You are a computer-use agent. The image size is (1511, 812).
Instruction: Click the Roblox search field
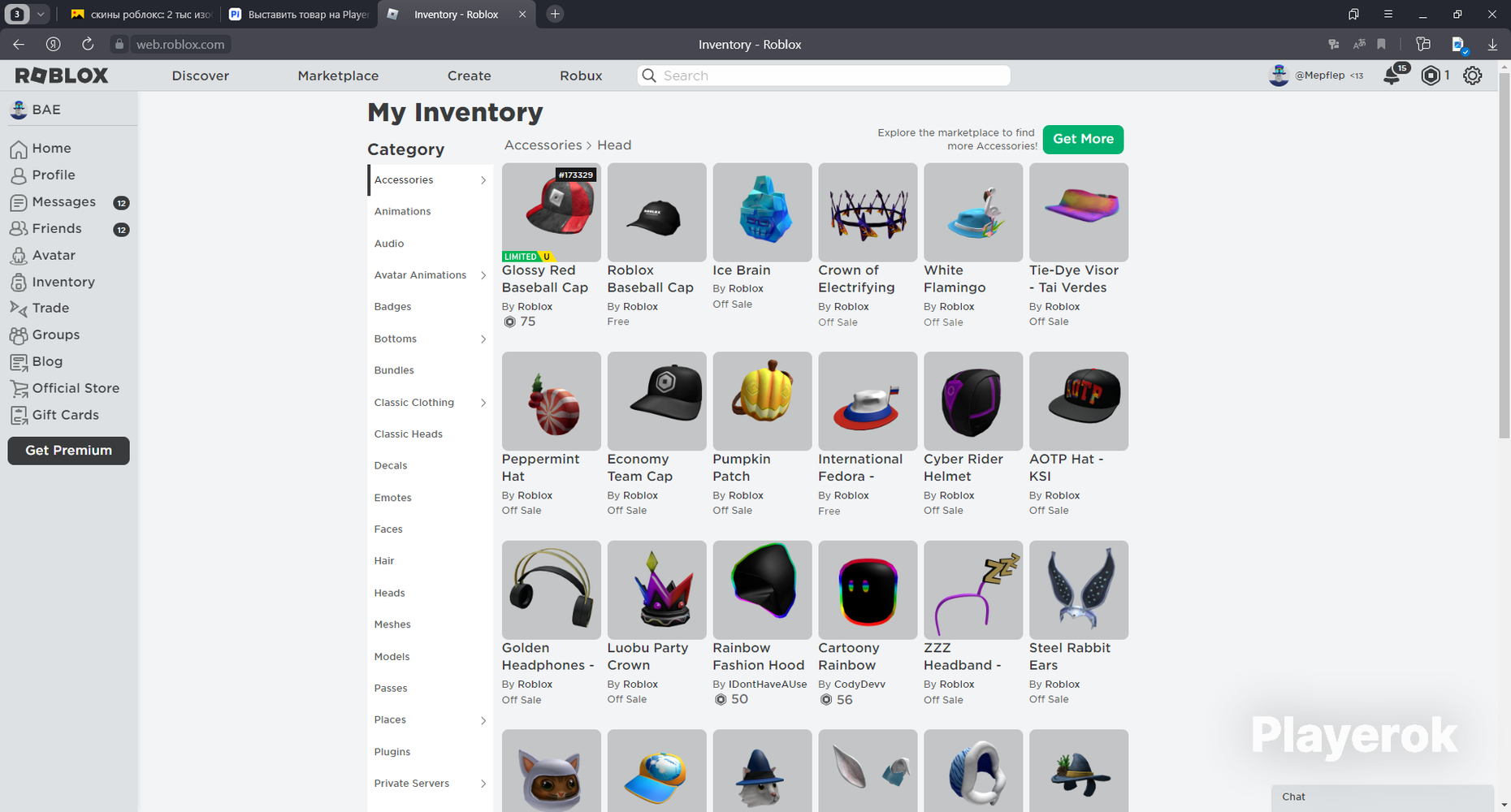pos(825,76)
